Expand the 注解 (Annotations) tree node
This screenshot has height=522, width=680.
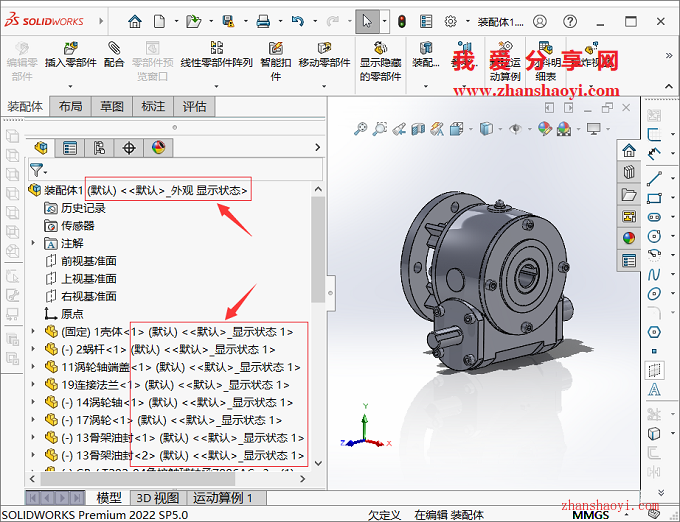pos(33,243)
